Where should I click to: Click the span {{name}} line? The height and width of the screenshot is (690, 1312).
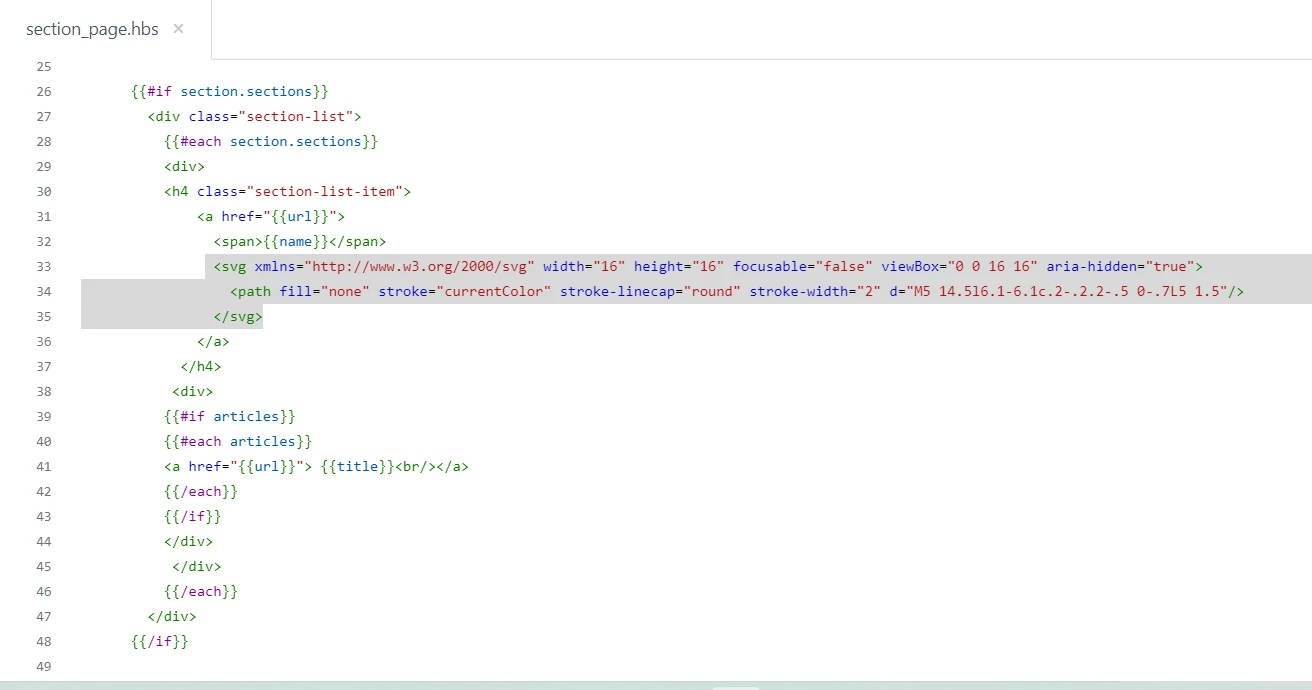(300, 242)
